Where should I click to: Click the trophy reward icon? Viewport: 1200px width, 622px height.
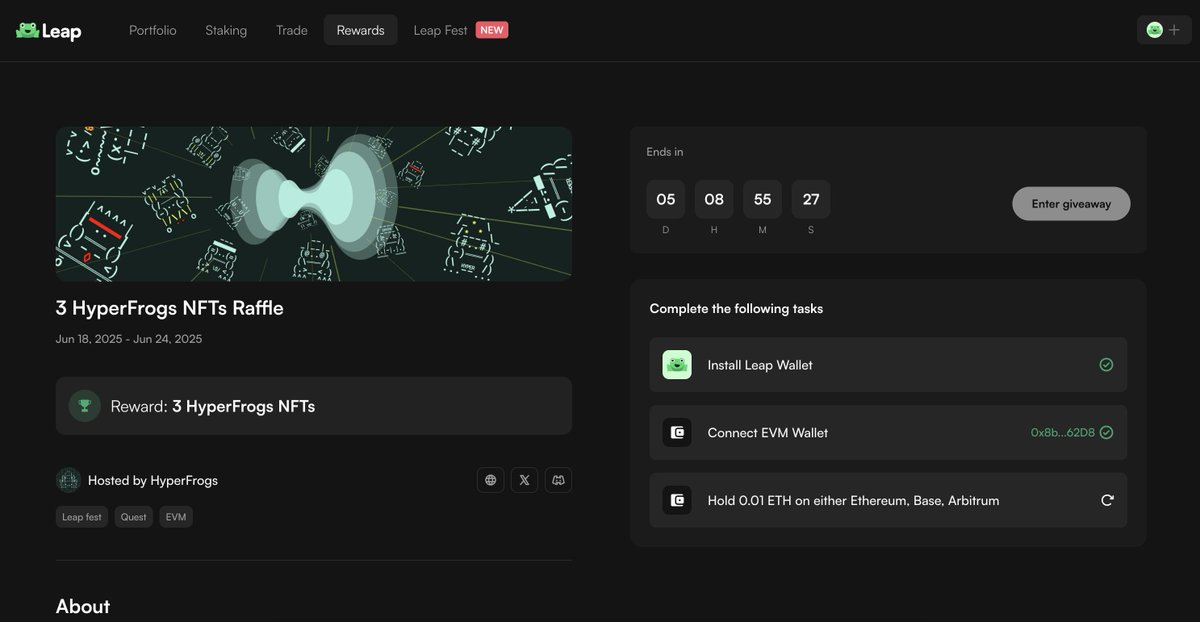point(85,405)
